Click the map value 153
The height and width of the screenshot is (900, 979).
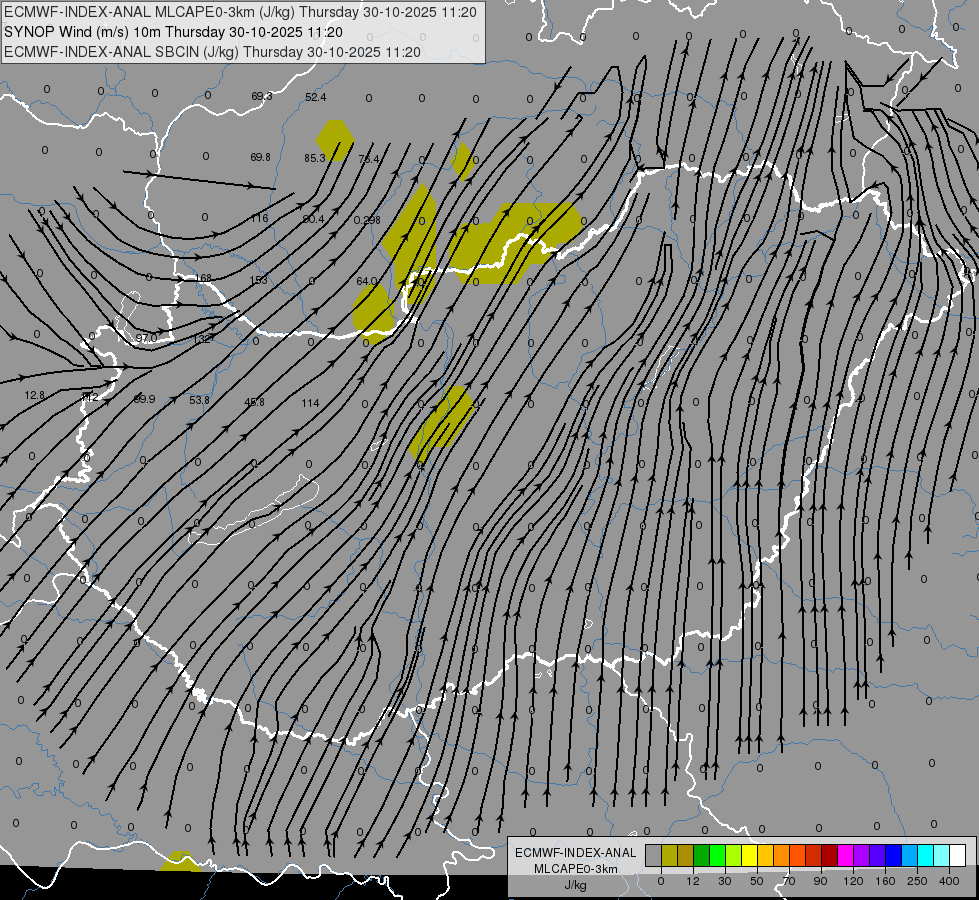click(258, 280)
